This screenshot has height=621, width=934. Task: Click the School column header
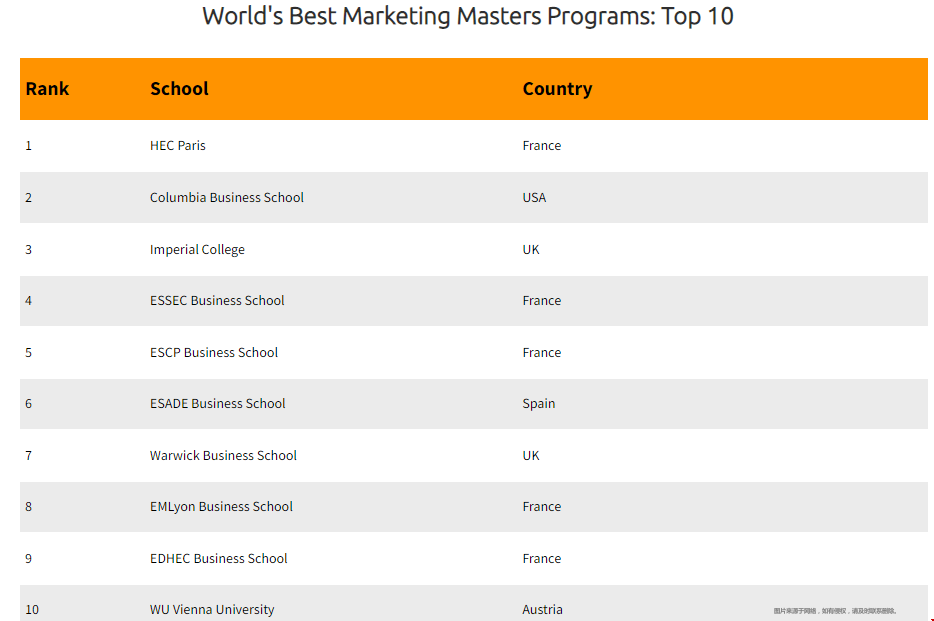tap(179, 89)
